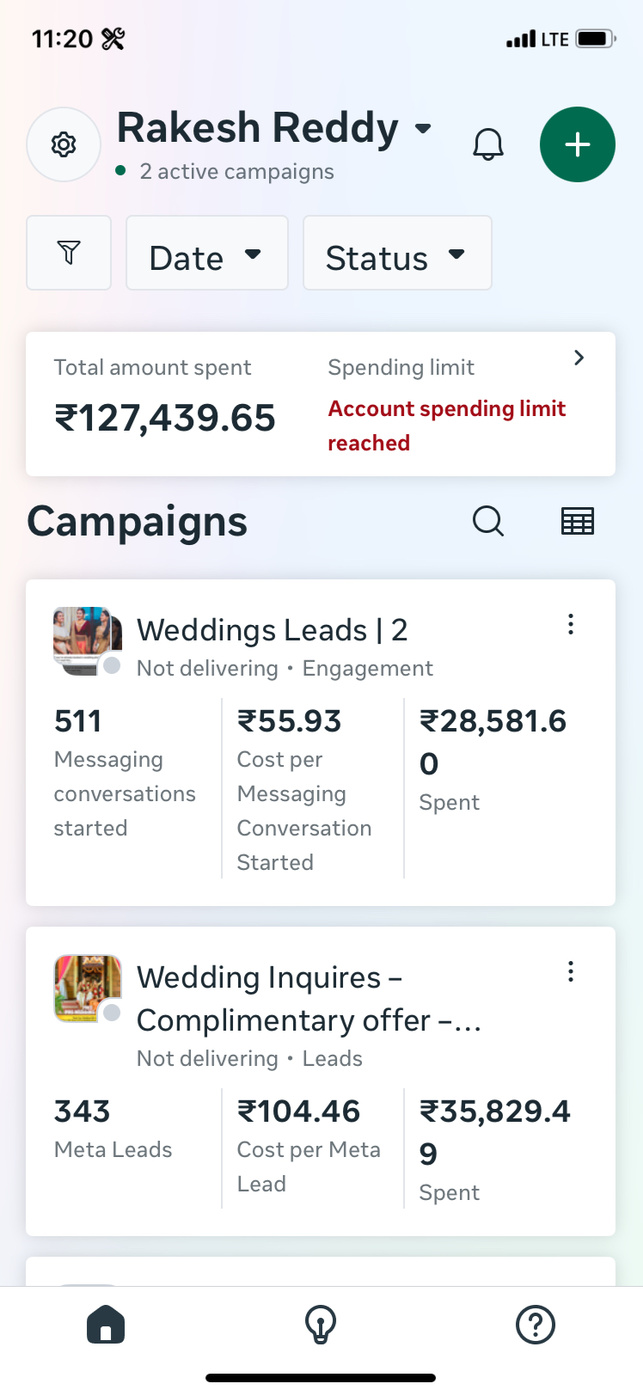Expand spending limit details chevron
This screenshot has width=643, height=1396.
click(579, 358)
